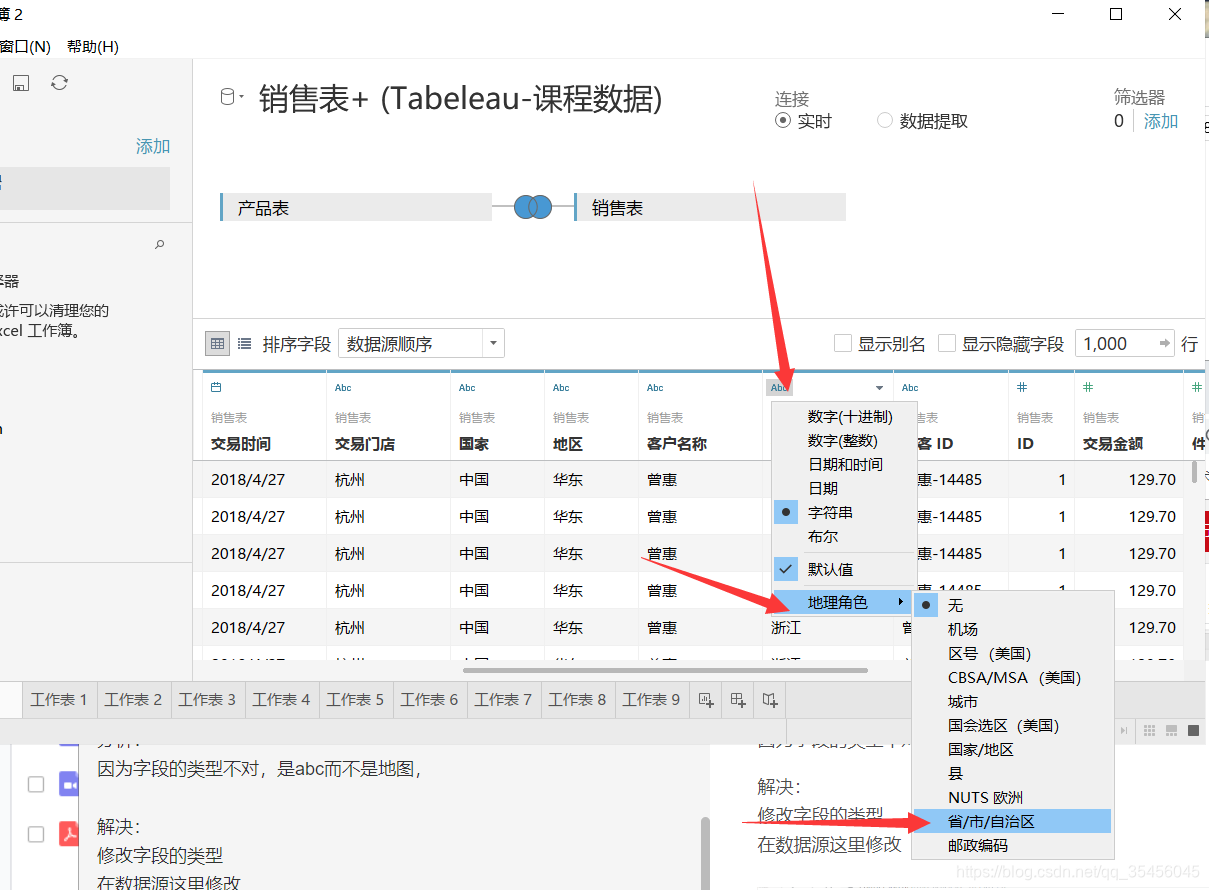The image size is (1209, 890).
Task: Tick the checkbox beside the PDF file
Action: pos(36,834)
